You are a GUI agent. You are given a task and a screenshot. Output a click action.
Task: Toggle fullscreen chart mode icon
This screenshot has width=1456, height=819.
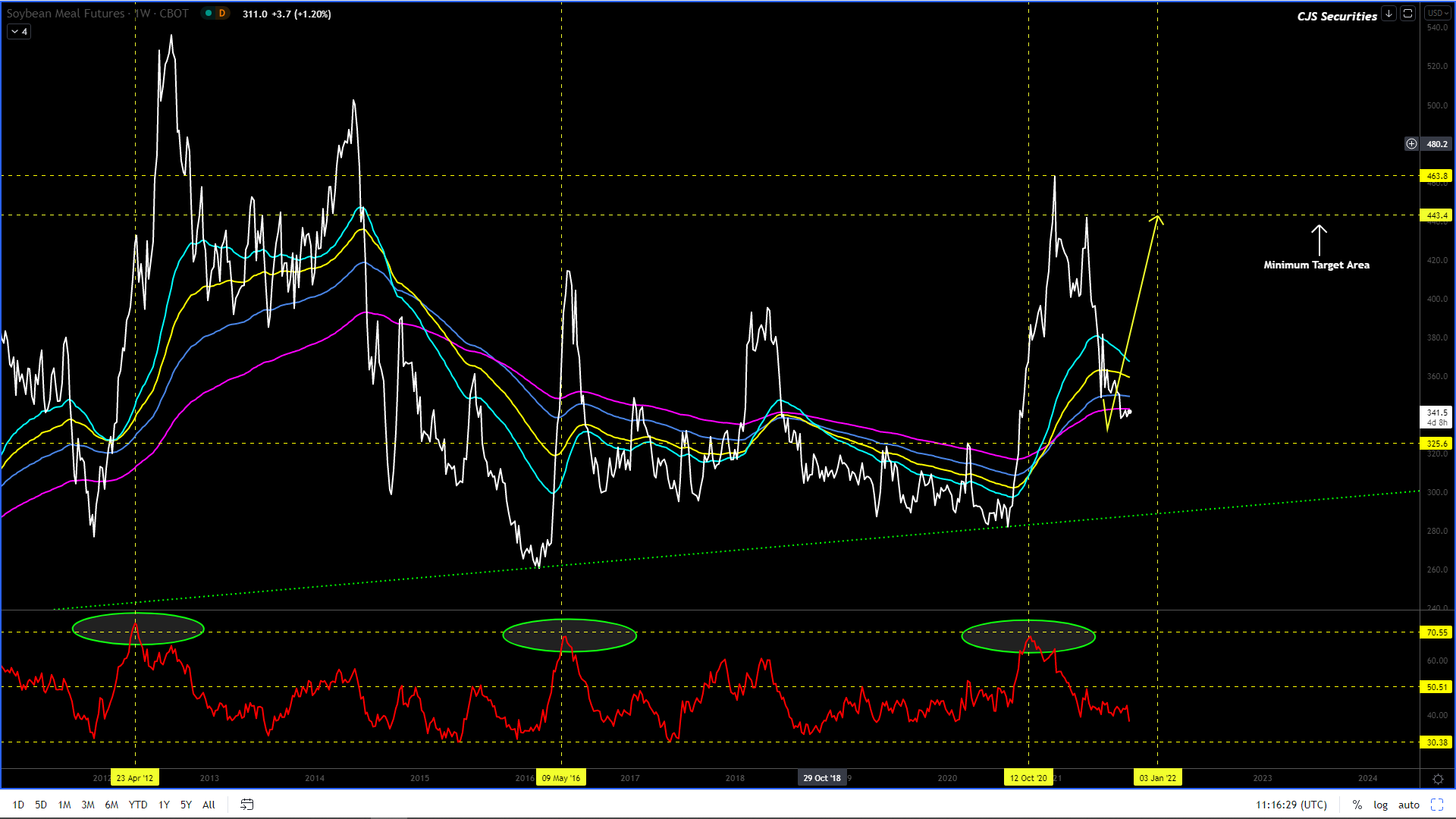[x=1437, y=805]
